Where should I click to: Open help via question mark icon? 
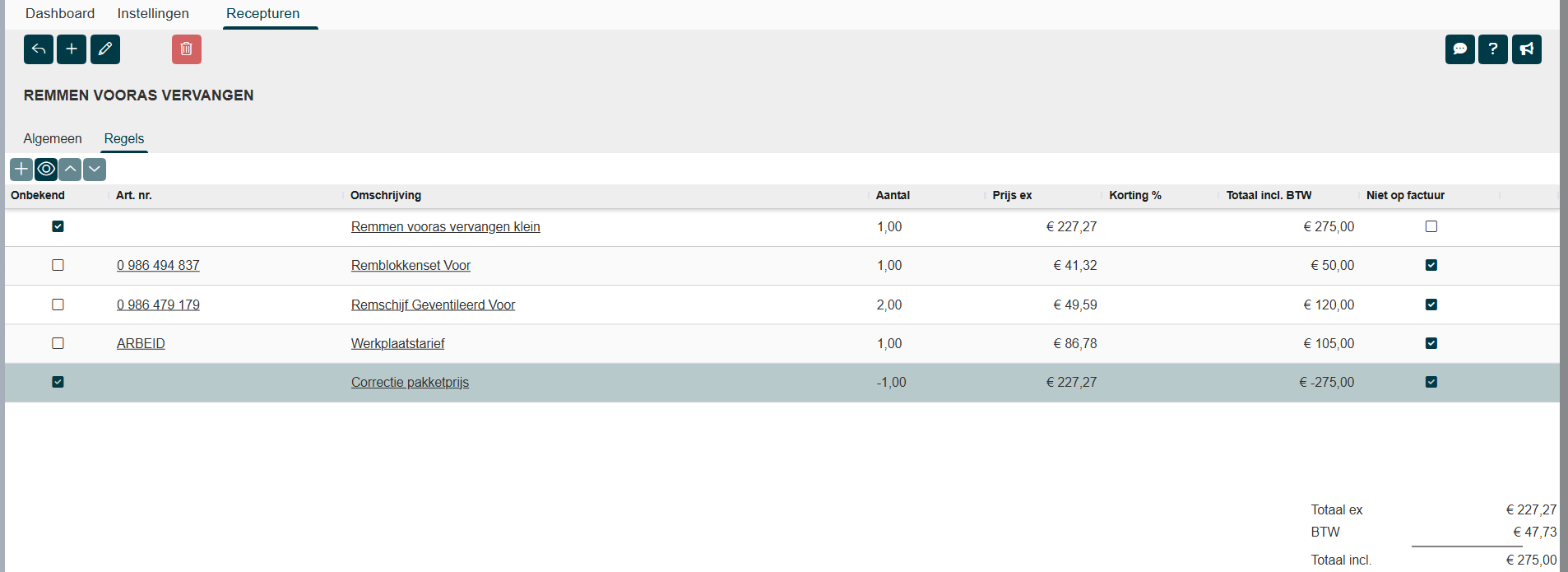click(x=1492, y=49)
